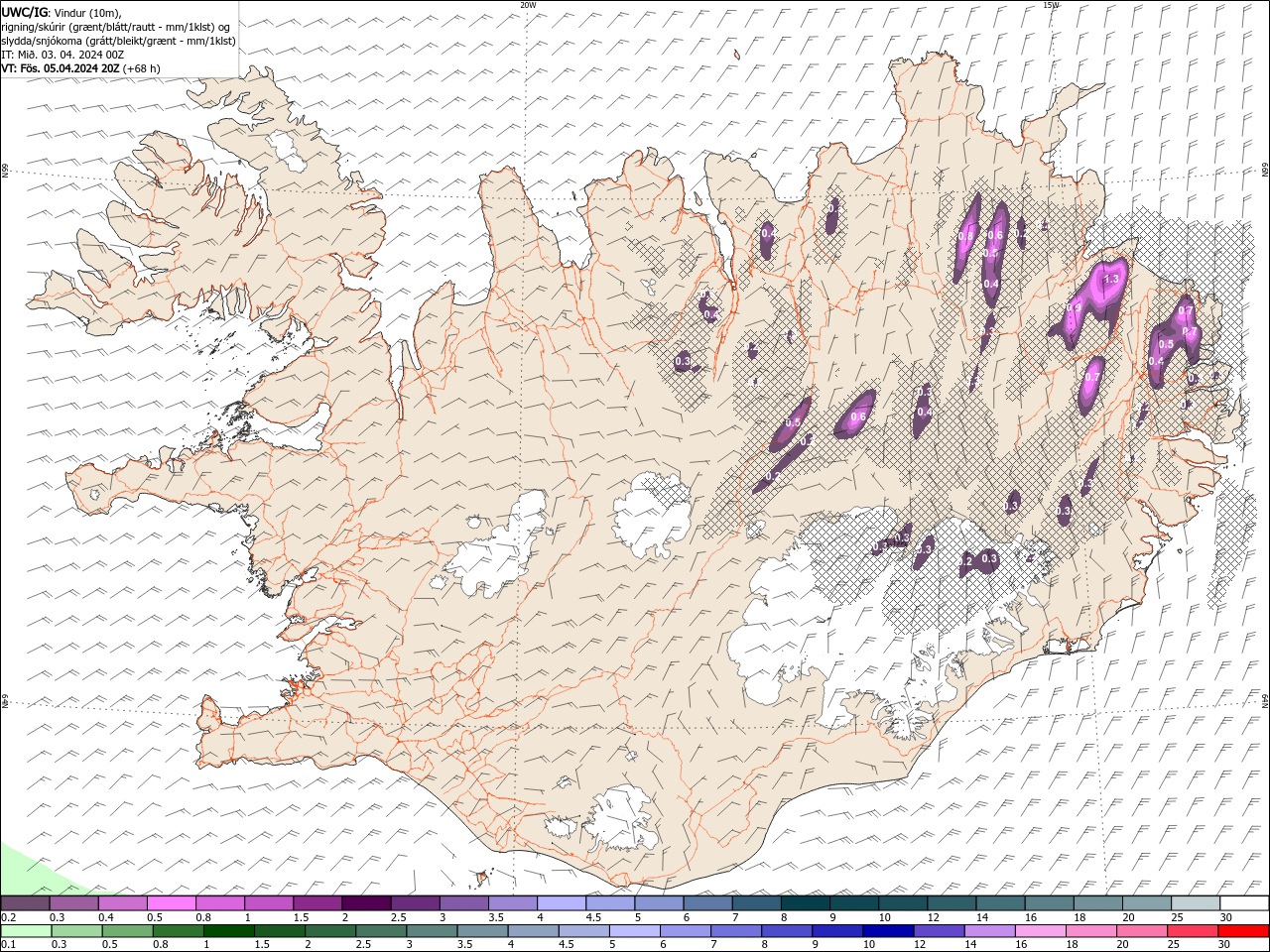Choose the grey-blue 4–4.5 swatch, lower legend row
Image resolution: width=1270 pixels, height=952 pixels.
(532, 930)
